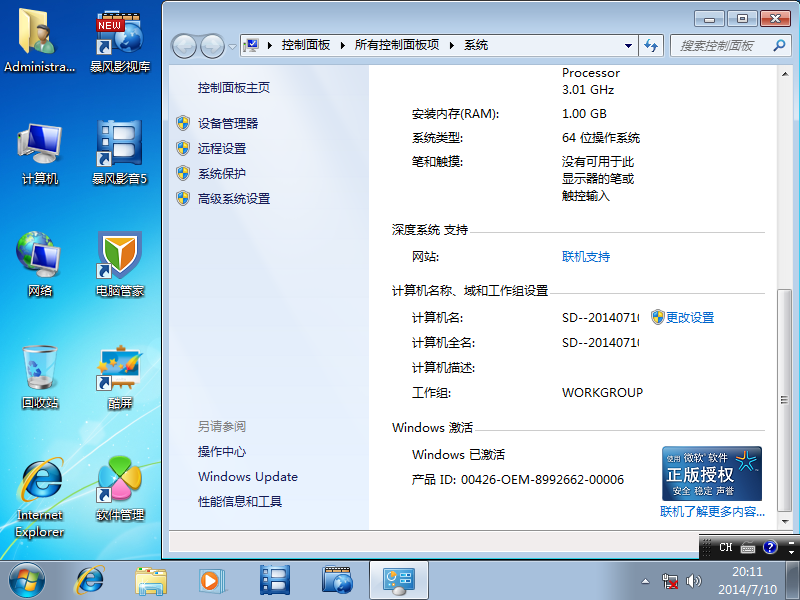The image size is (800, 600).
Task: Navigate to 所有控制面板项 breadcrumb
Action: point(397,45)
